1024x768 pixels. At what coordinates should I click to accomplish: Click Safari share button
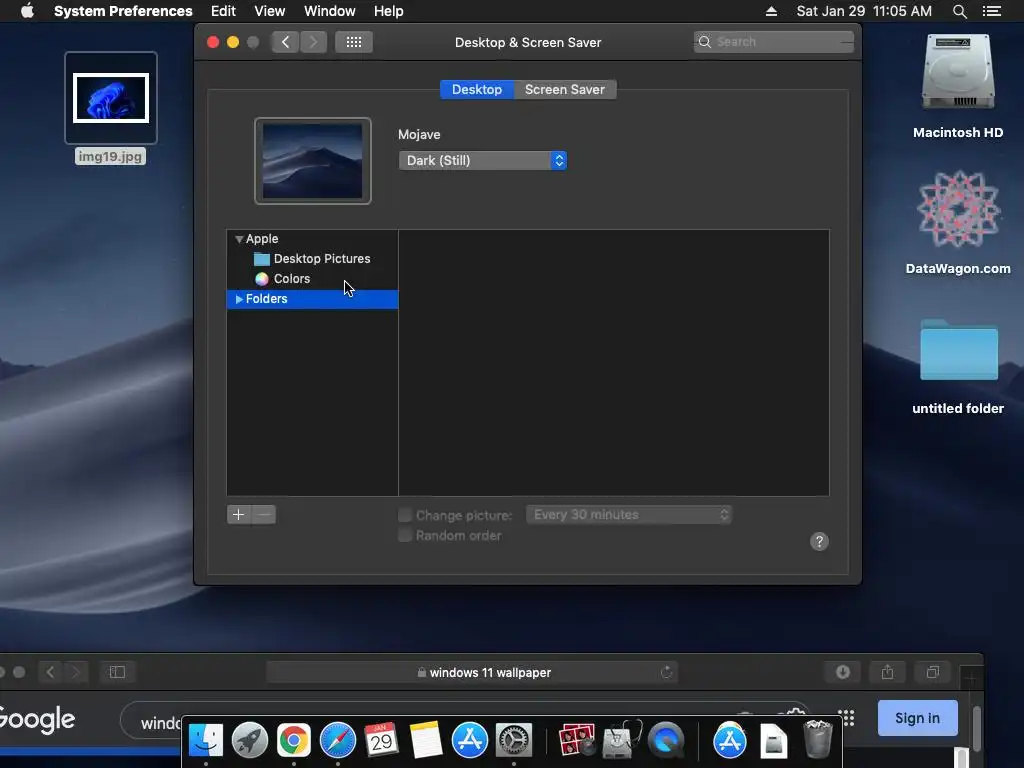[x=888, y=672]
